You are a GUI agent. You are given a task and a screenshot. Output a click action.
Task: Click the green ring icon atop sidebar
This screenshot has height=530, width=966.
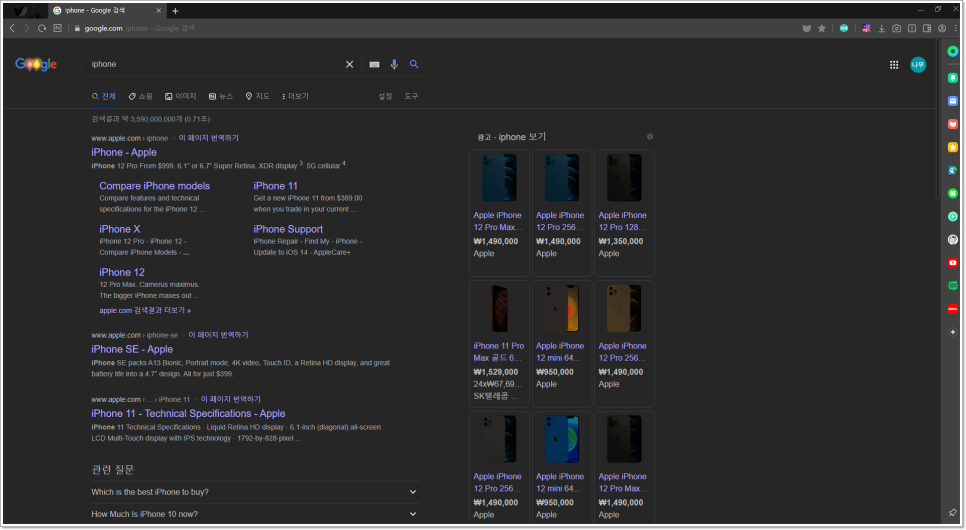(952, 52)
